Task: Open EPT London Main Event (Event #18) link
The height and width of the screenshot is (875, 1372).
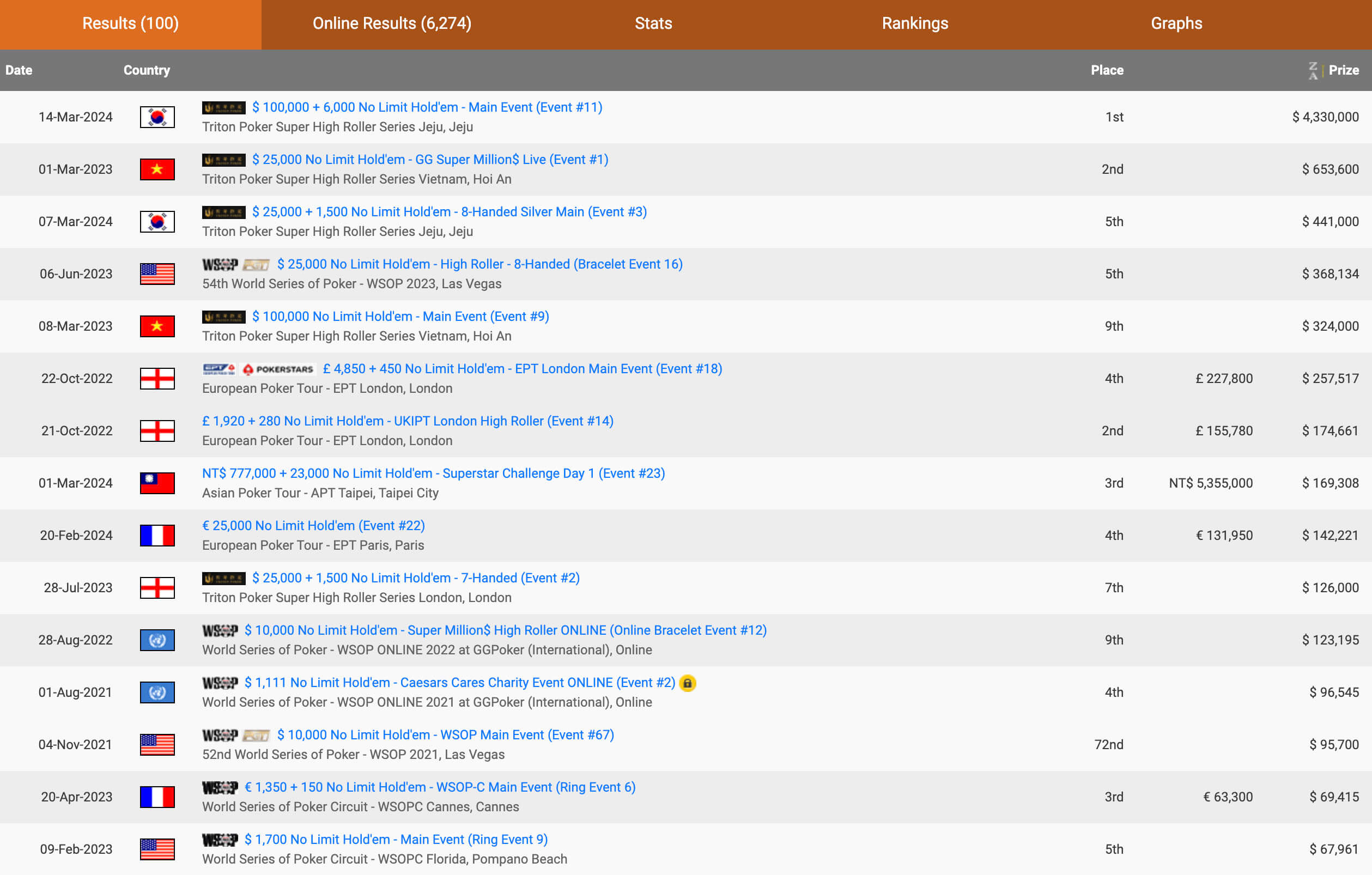Action: coord(522,368)
